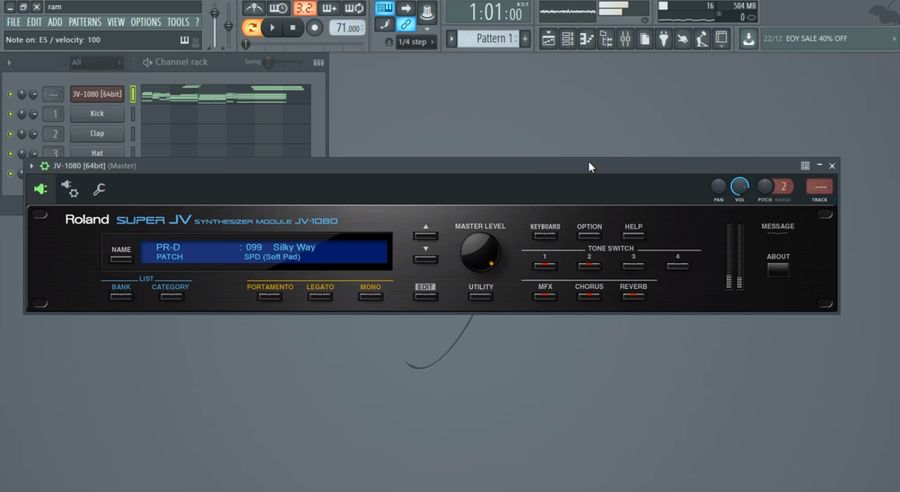Open plugin detailed settings gear-arrow icon
Viewport: 900px width, 492px height.
70,189
